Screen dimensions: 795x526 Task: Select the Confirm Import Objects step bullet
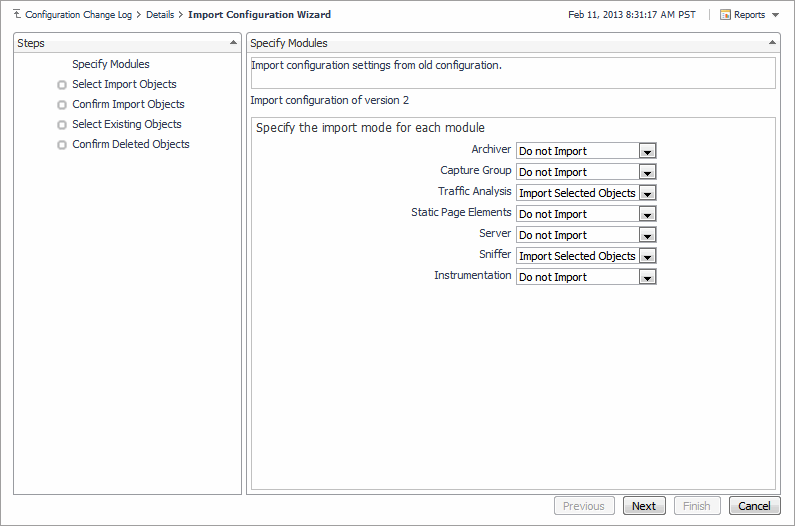pos(62,105)
